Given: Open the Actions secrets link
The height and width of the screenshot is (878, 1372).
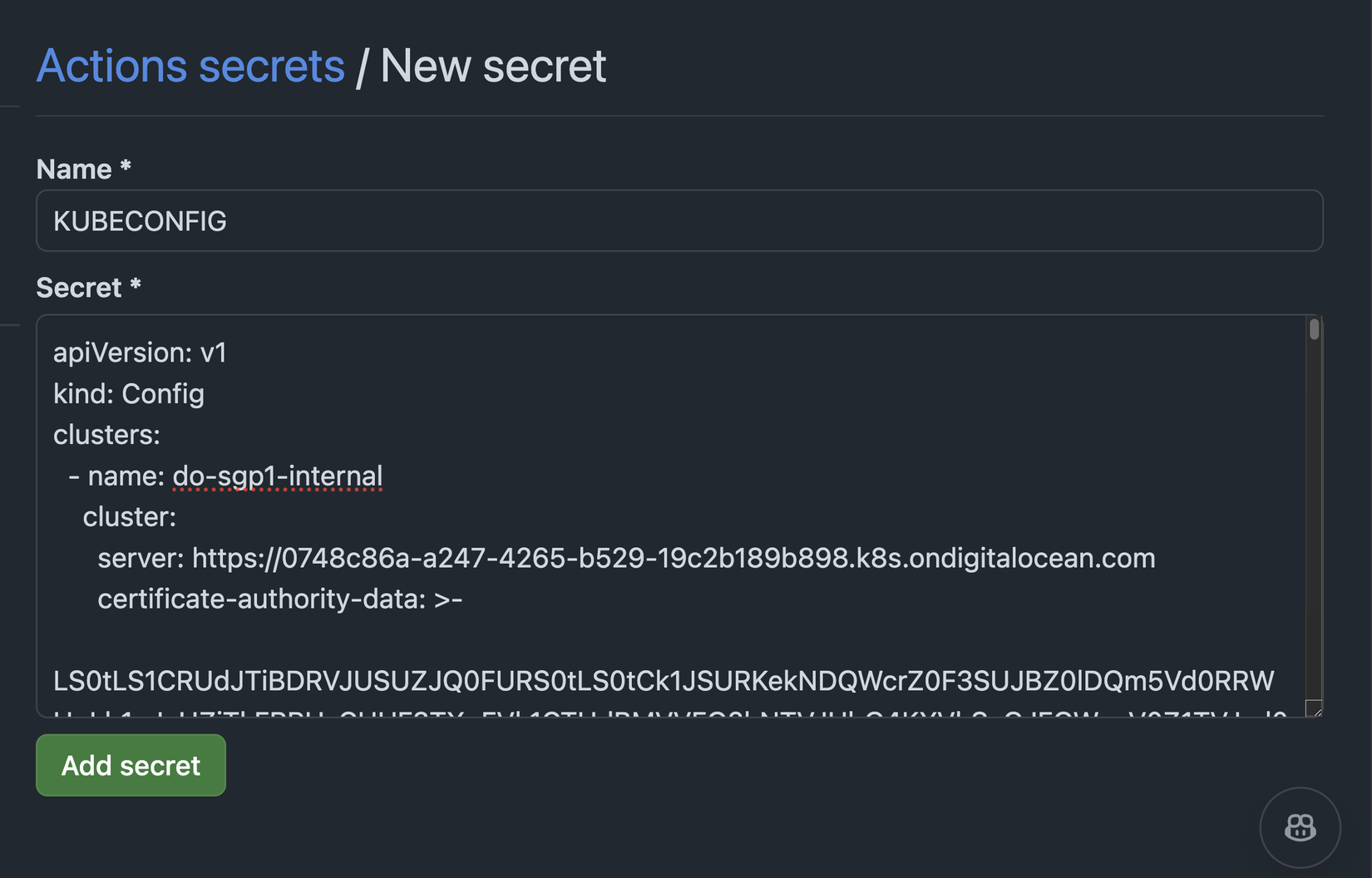Looking at the screenshot, I should click(190, 66).
